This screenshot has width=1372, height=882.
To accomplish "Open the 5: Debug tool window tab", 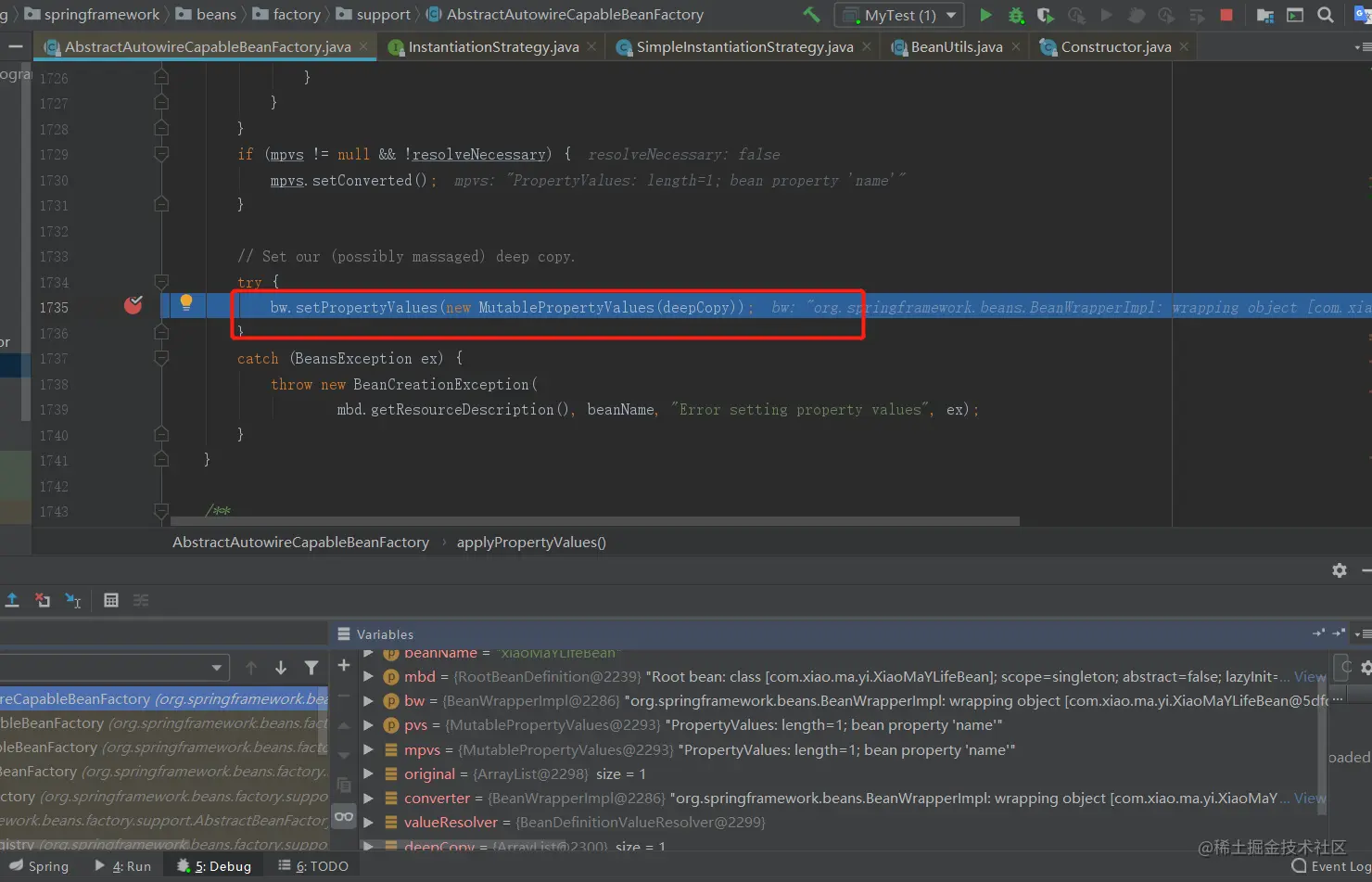I will (x=214, y=866).
